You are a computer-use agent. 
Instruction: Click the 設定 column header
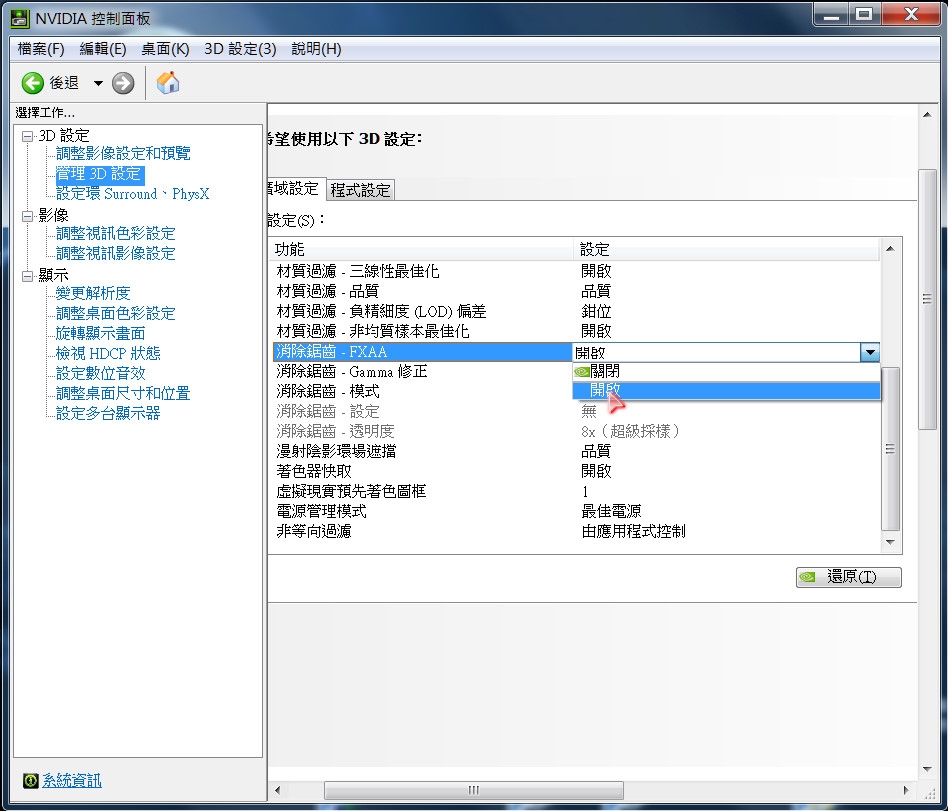pyautogui.click(x=726, y=249)
